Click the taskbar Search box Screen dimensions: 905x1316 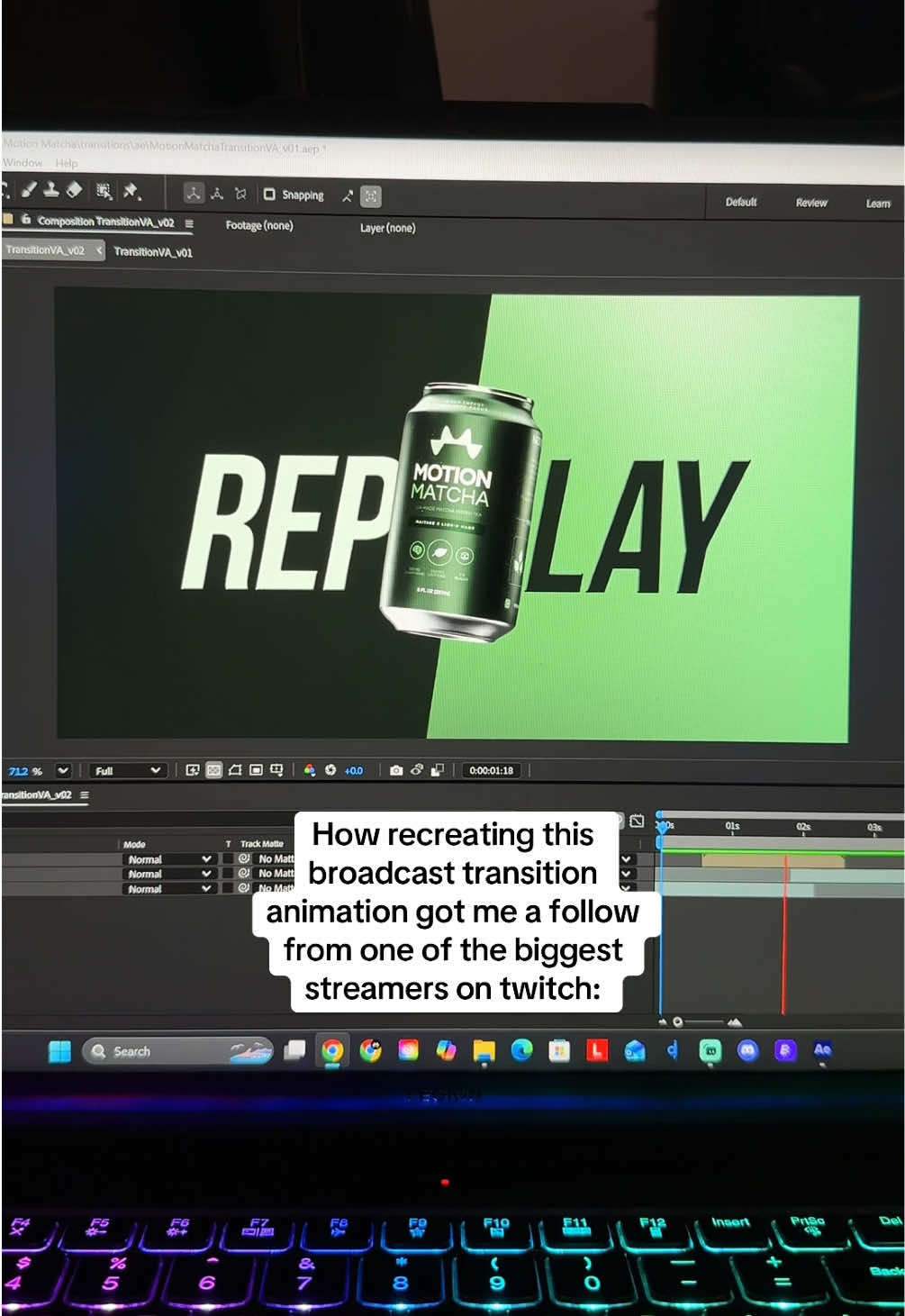click(x=177, y=1051)
